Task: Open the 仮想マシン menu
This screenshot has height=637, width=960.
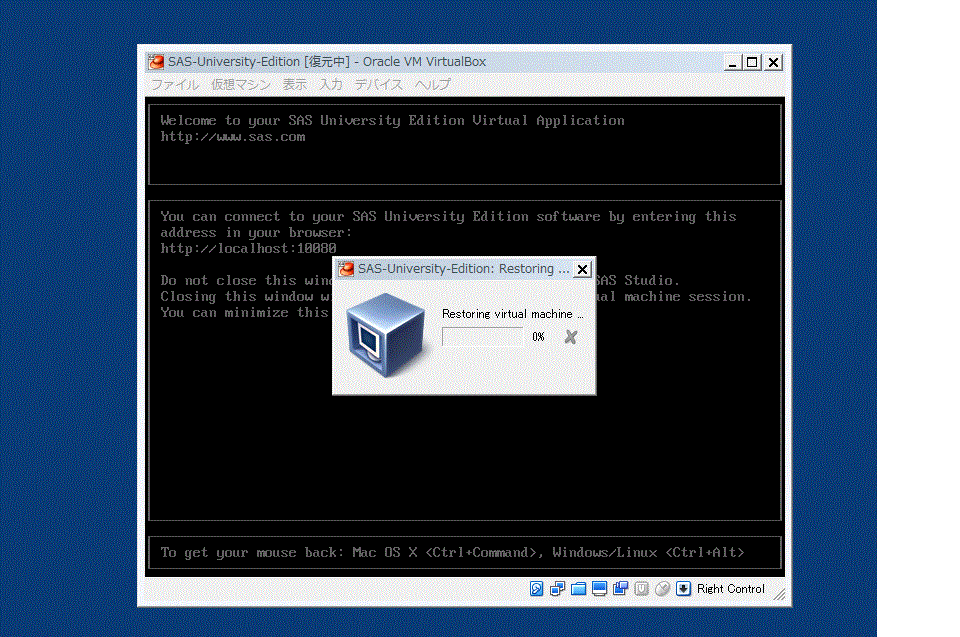Action: (x=241, y=85)
